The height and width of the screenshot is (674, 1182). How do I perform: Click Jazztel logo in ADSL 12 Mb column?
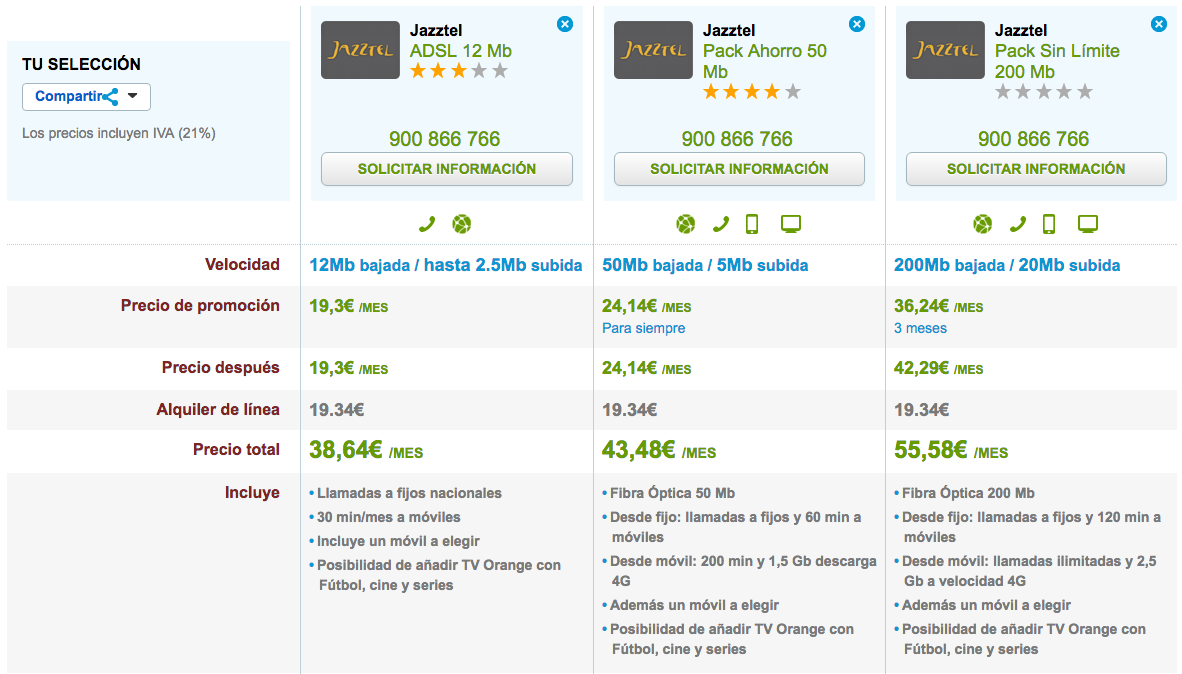(360, 50)
